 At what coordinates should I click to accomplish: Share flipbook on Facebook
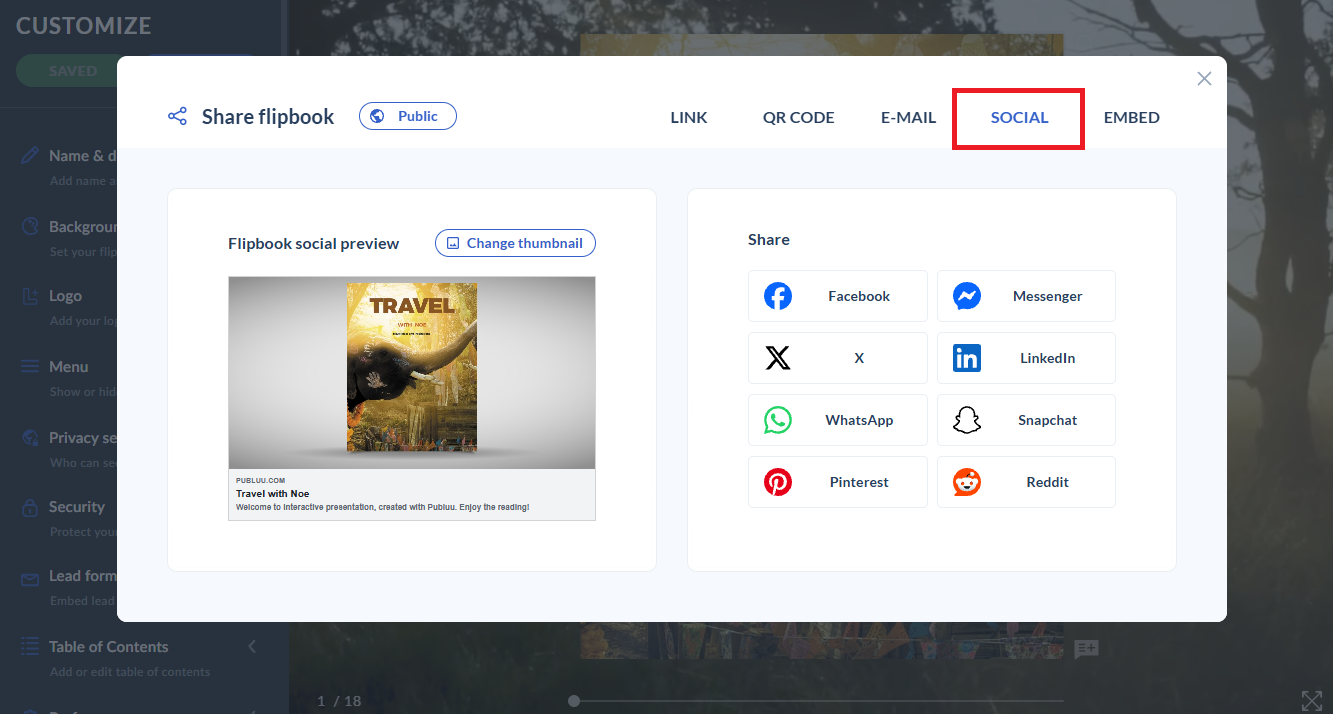[838, 296]
